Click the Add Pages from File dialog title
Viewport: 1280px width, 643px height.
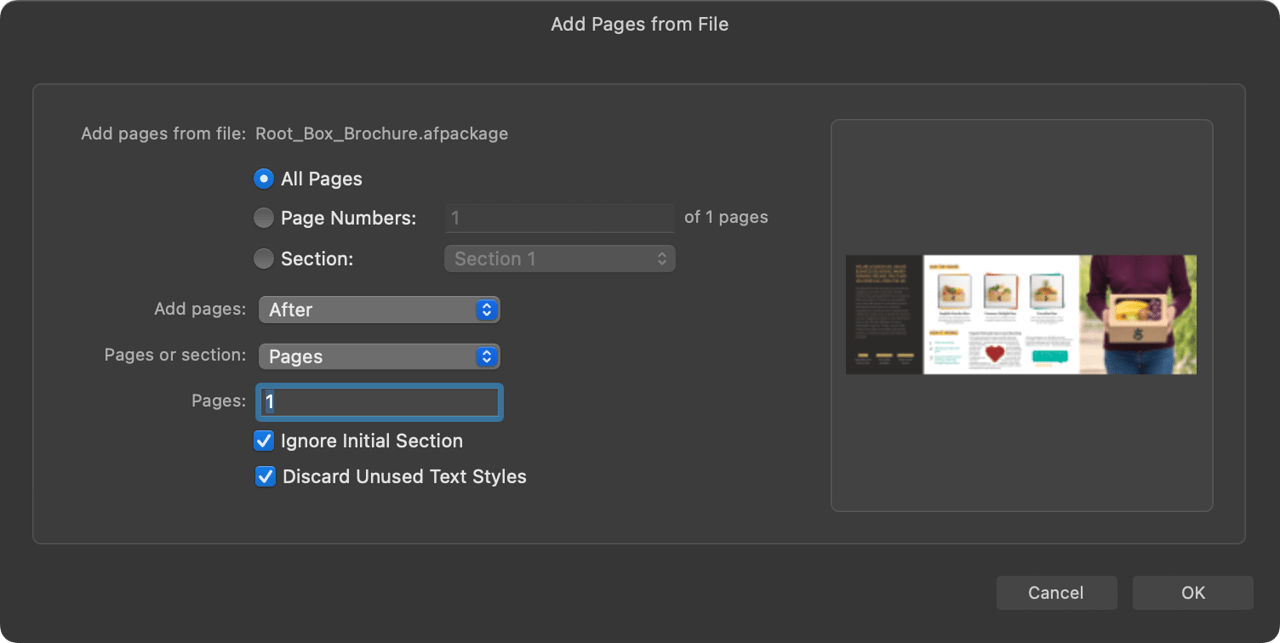(x=639, y=23)
